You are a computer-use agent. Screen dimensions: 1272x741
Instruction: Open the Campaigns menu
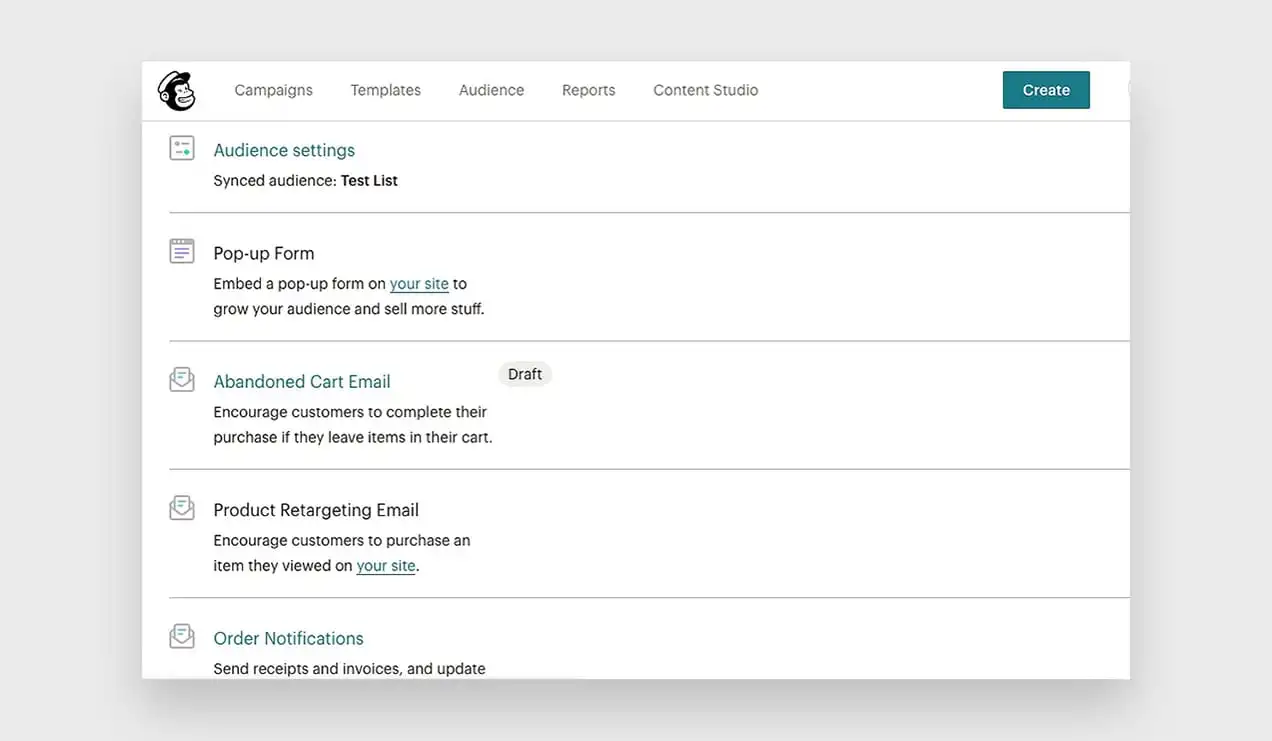click(x=273, y=90)
